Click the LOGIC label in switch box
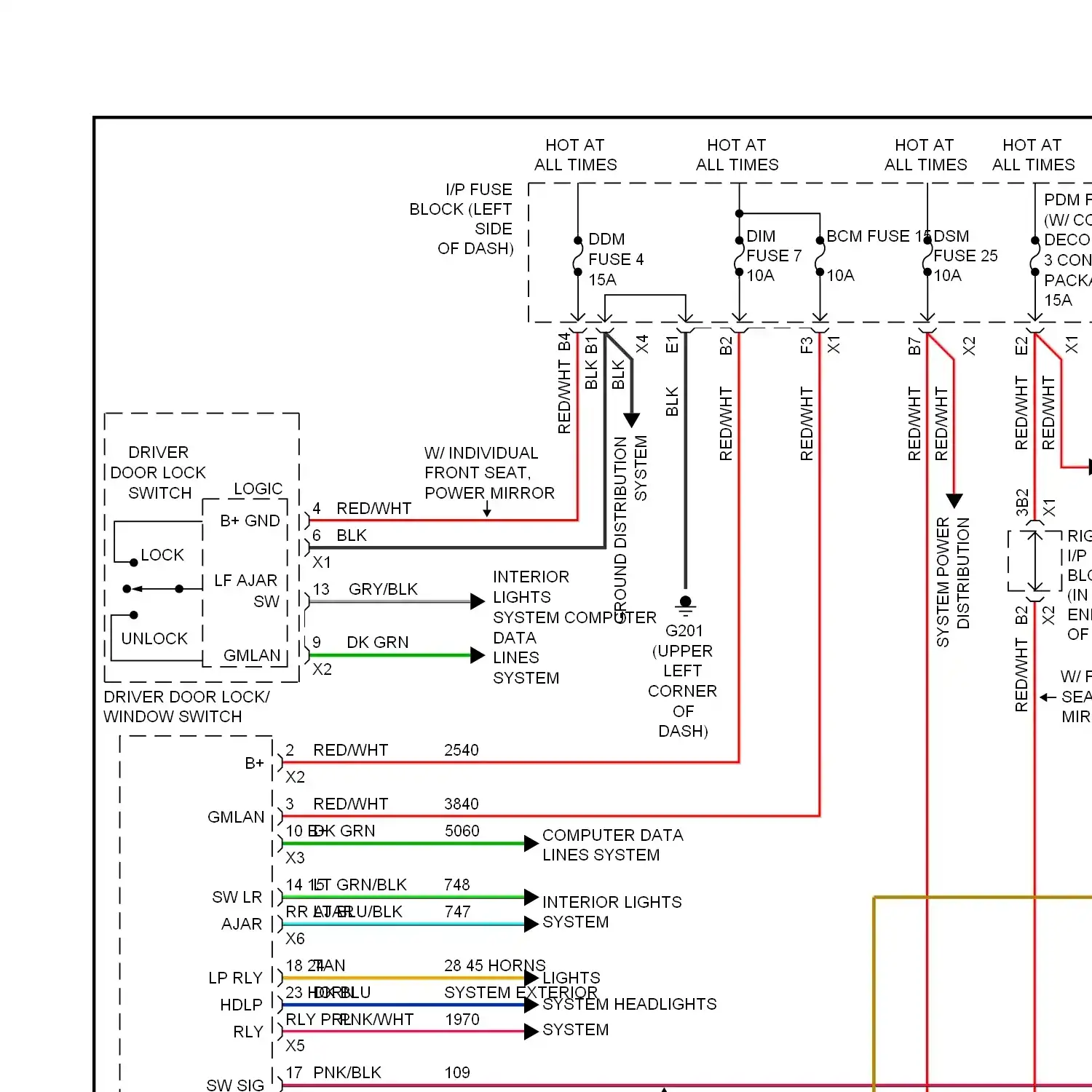This screenshot has height=1092, width=1092. click(258, 488)
